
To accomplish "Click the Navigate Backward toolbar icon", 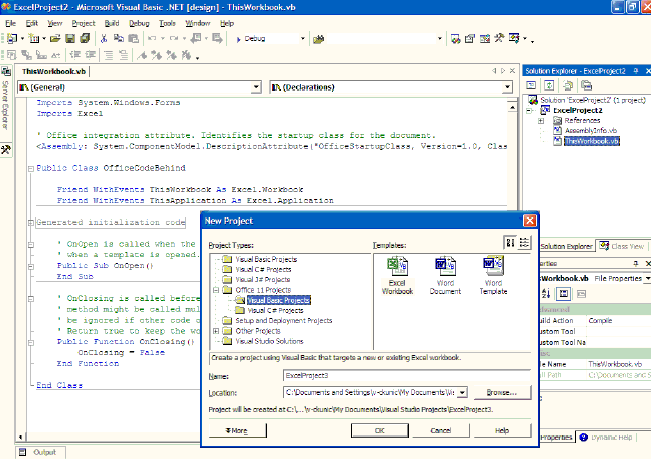I will click(x=196, y=39).
